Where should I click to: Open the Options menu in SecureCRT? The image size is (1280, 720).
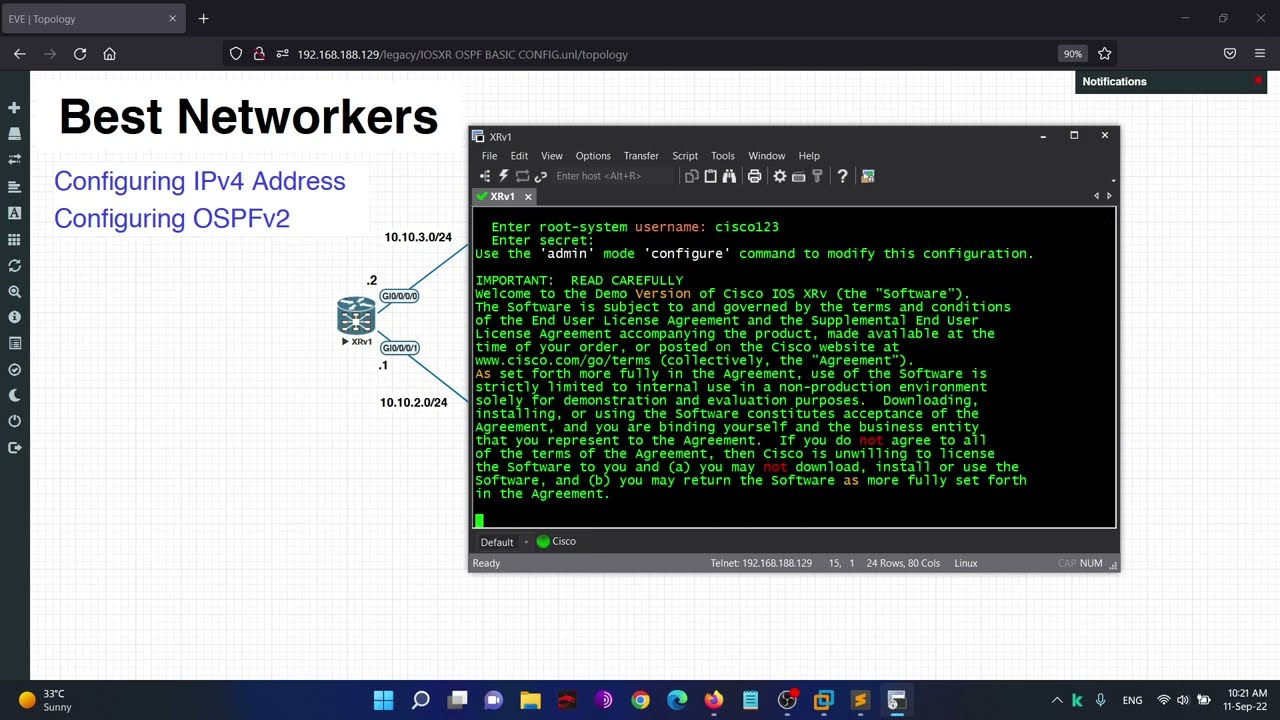coord(593,156)
